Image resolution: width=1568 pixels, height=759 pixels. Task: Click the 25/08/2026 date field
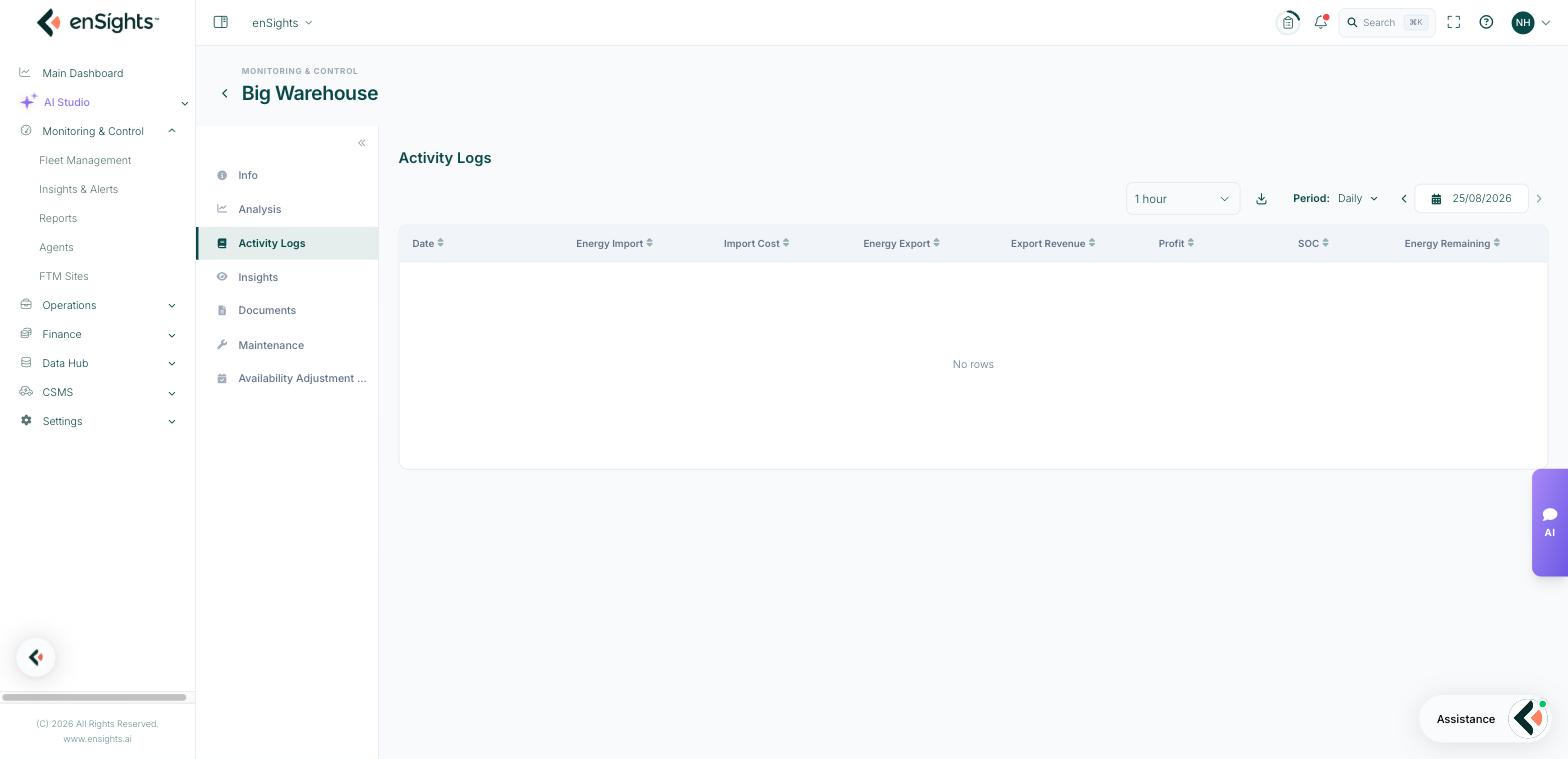pyautogui.click(x=1471, y=198)
